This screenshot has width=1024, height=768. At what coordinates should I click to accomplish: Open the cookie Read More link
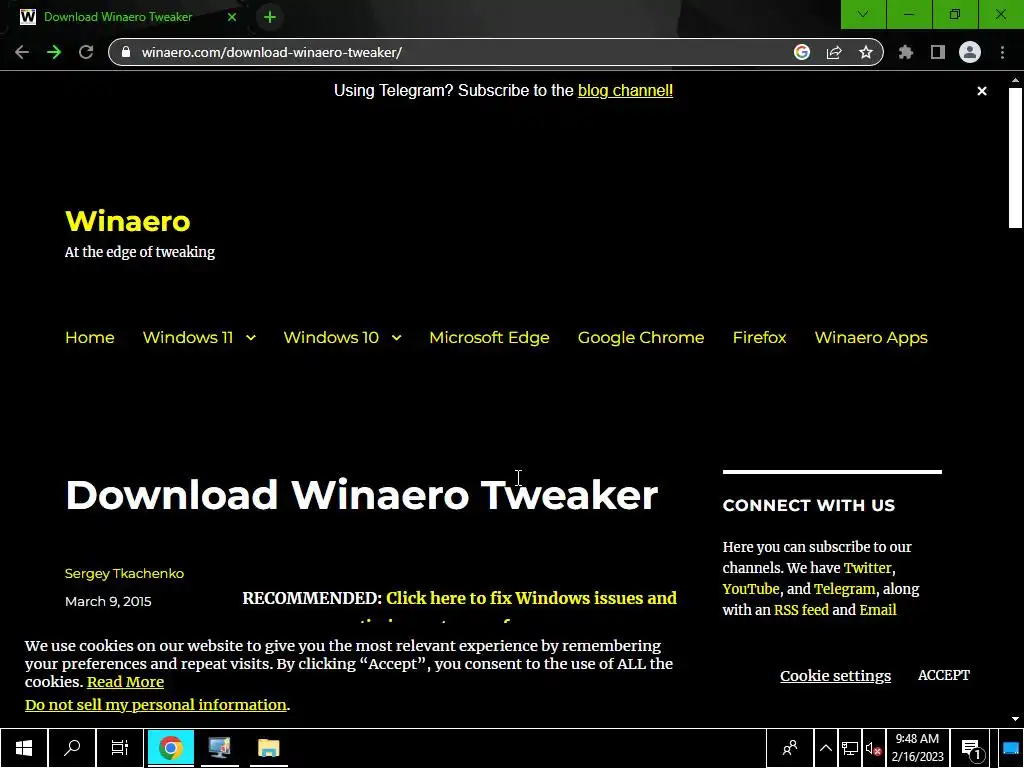coord(125,682)
